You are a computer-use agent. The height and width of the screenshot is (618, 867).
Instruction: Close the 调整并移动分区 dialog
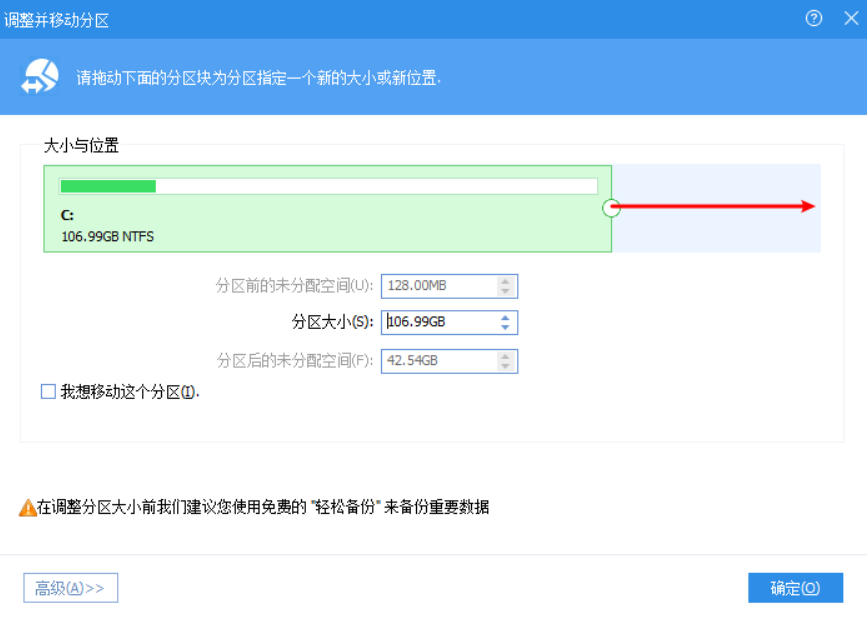[851, 18]
